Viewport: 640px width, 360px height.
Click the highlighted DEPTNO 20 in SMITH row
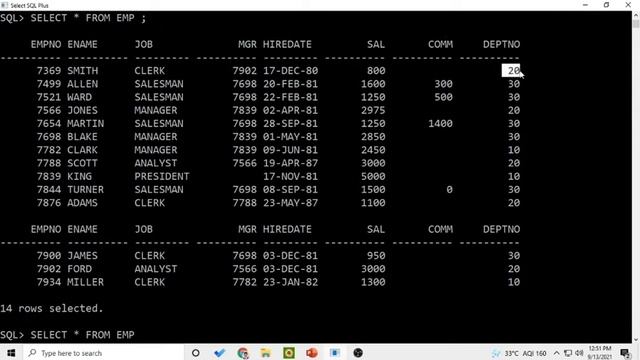[x=511, y=71]
